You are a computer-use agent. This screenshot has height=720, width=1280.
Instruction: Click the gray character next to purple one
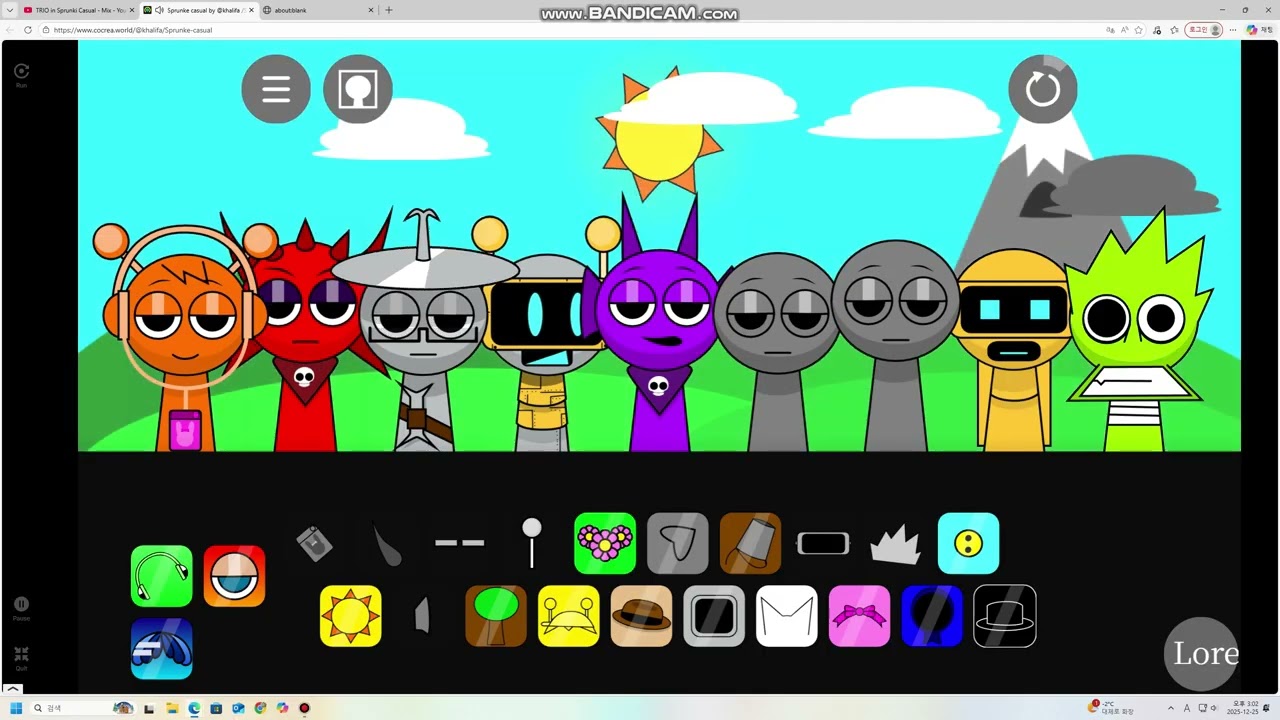click(x=777, y=350)
